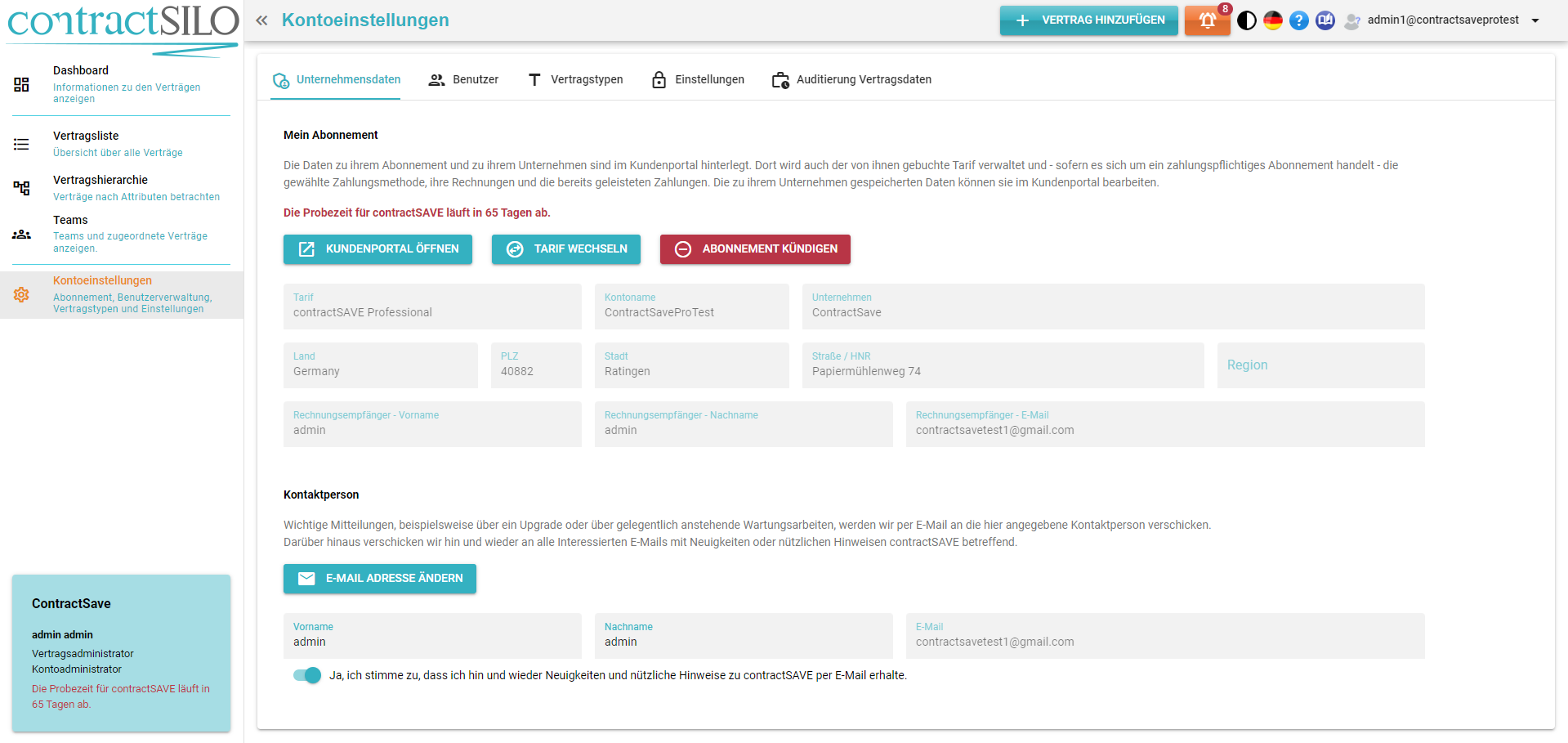
Task: Open Teams in sidebar
Action: click(x=122, y=234)
